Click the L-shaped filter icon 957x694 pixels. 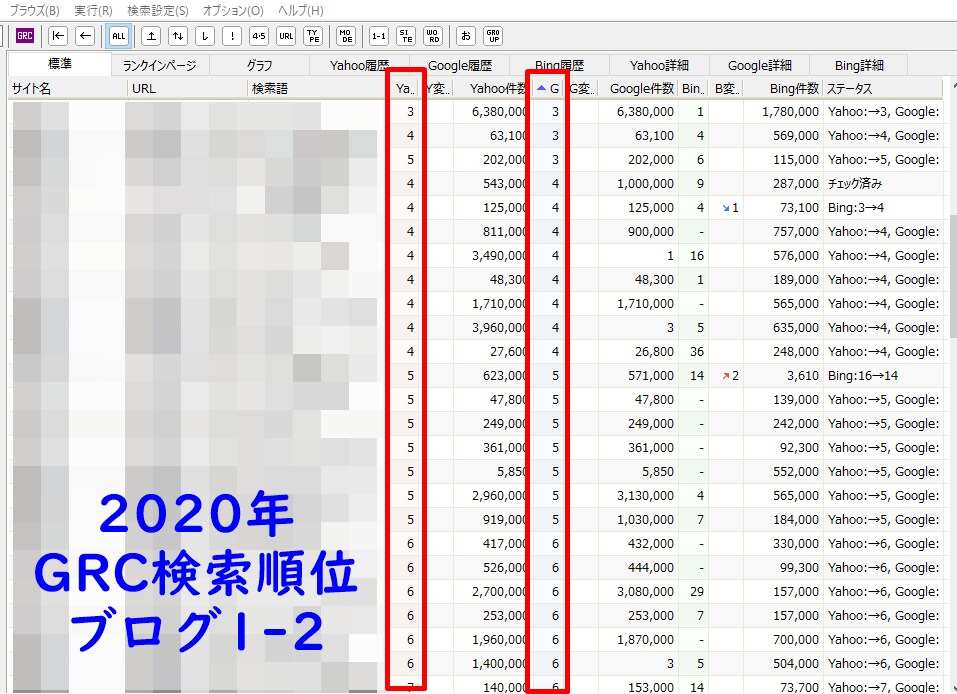click(205, 36)
